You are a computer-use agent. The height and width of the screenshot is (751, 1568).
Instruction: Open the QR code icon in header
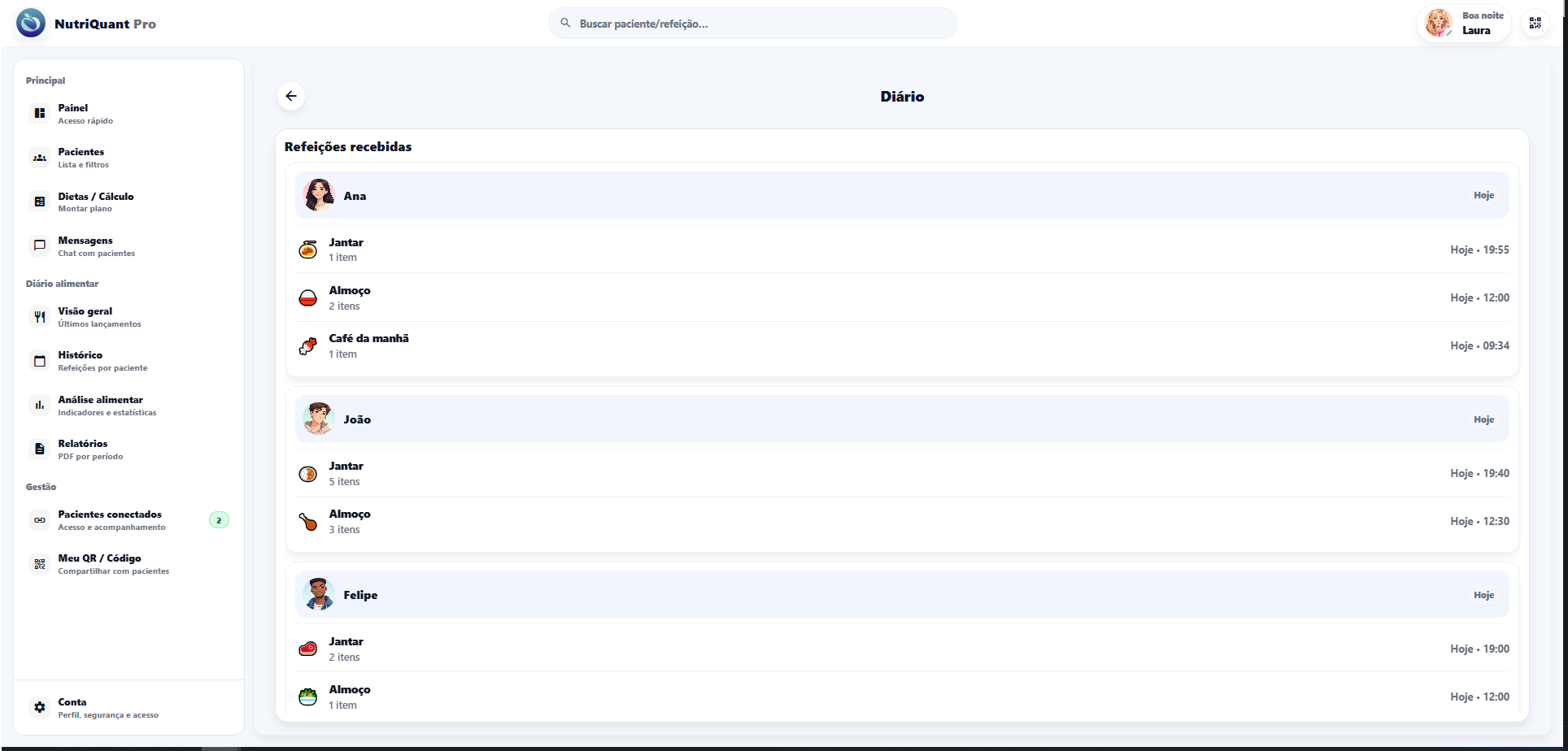tap(1535, 24)
